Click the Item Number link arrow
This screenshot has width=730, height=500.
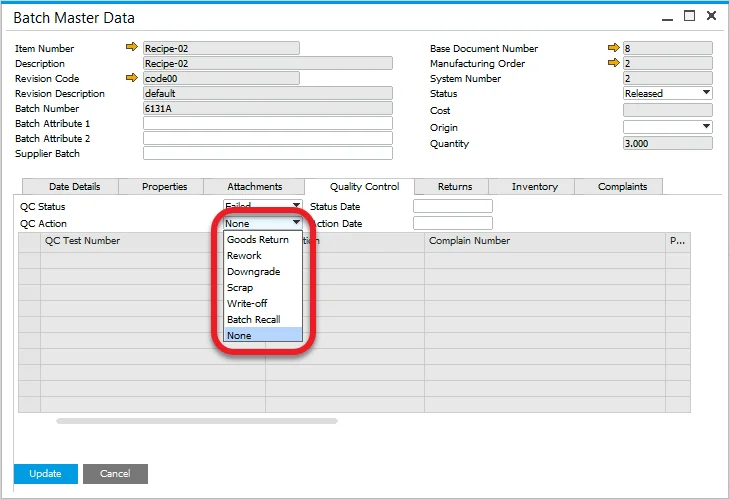pyautogui.click(x=132, y=48)
